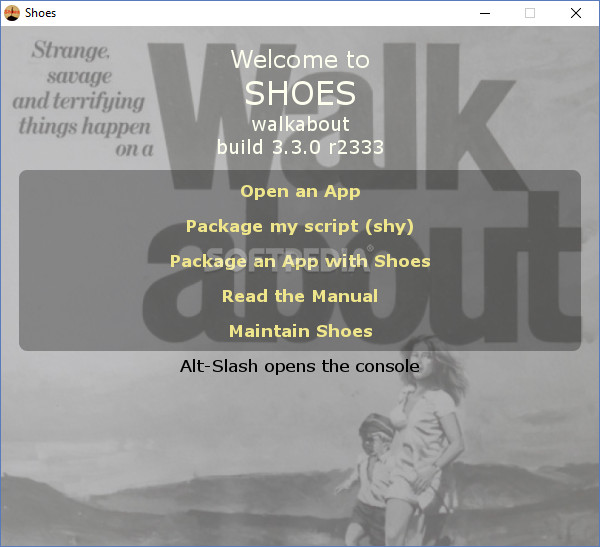This screenshot has height=547, width=600.
Task: Close the Shoes window
Action: pyautogui.click(x=576, y=13)
